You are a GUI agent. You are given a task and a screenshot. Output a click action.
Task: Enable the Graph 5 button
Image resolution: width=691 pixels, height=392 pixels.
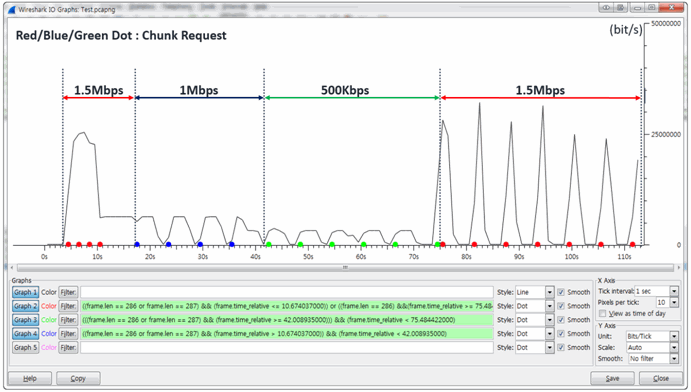click(26, 347)
